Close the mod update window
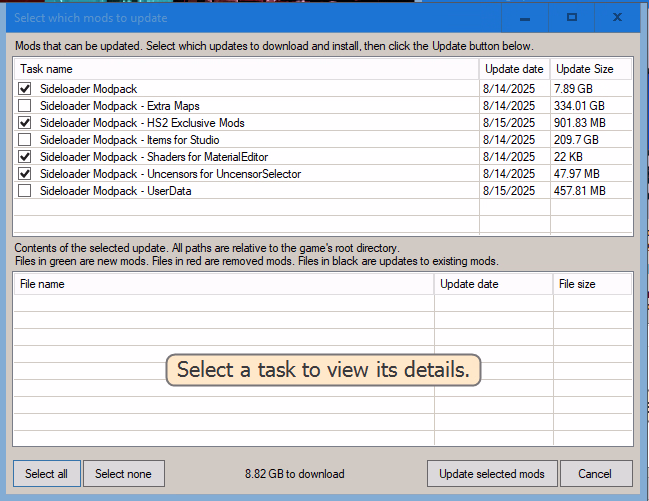649x501 pixels. click(617, 18)
